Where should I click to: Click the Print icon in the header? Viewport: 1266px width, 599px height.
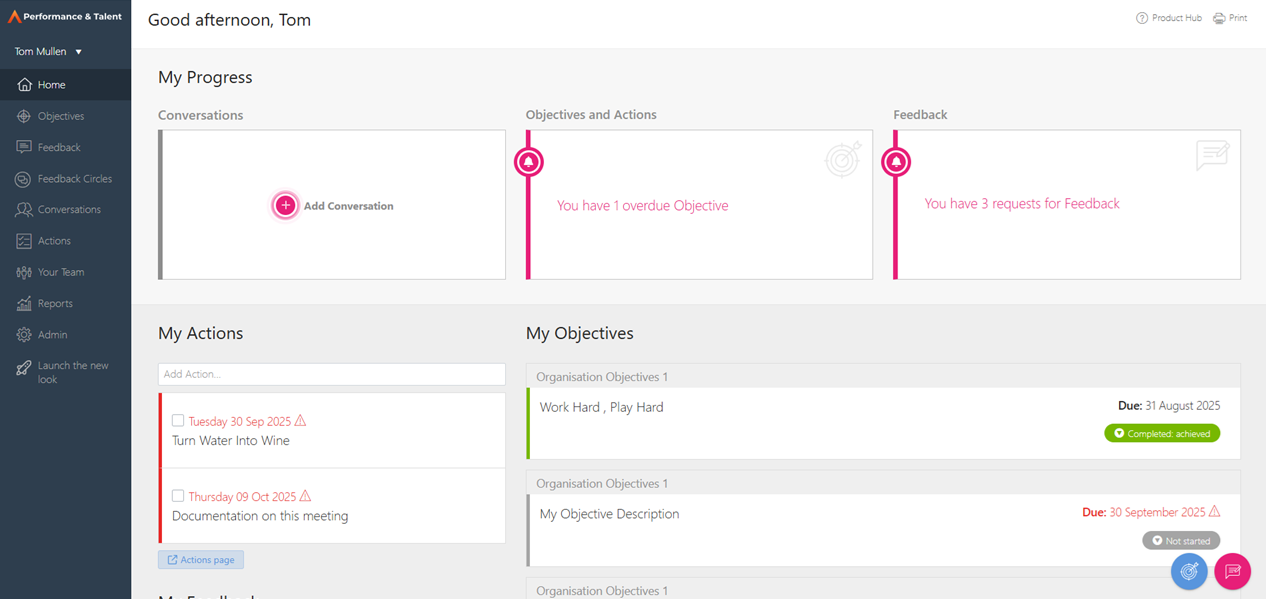(1219, 18)
